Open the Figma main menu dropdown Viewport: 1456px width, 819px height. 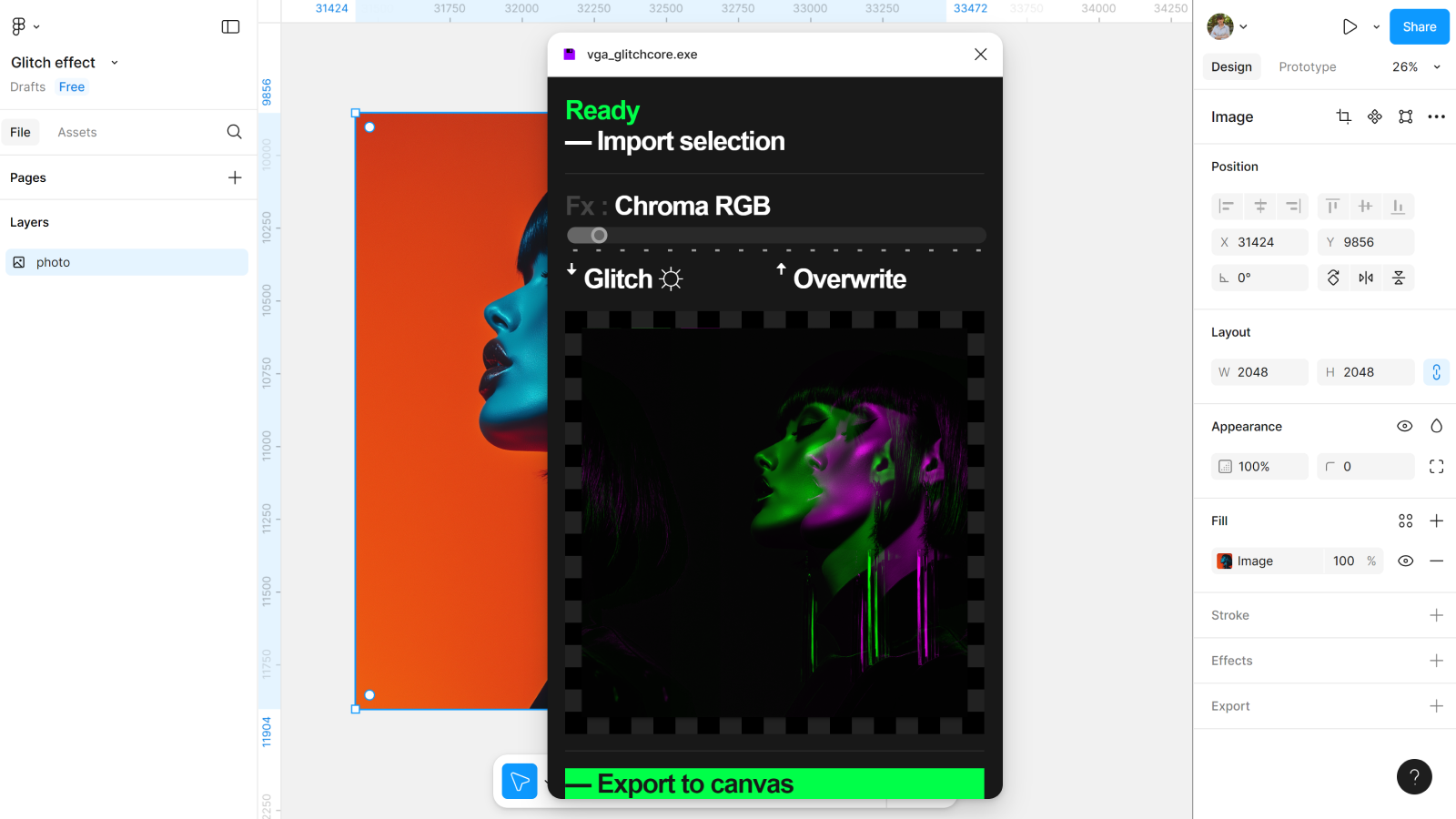[25, 27]
